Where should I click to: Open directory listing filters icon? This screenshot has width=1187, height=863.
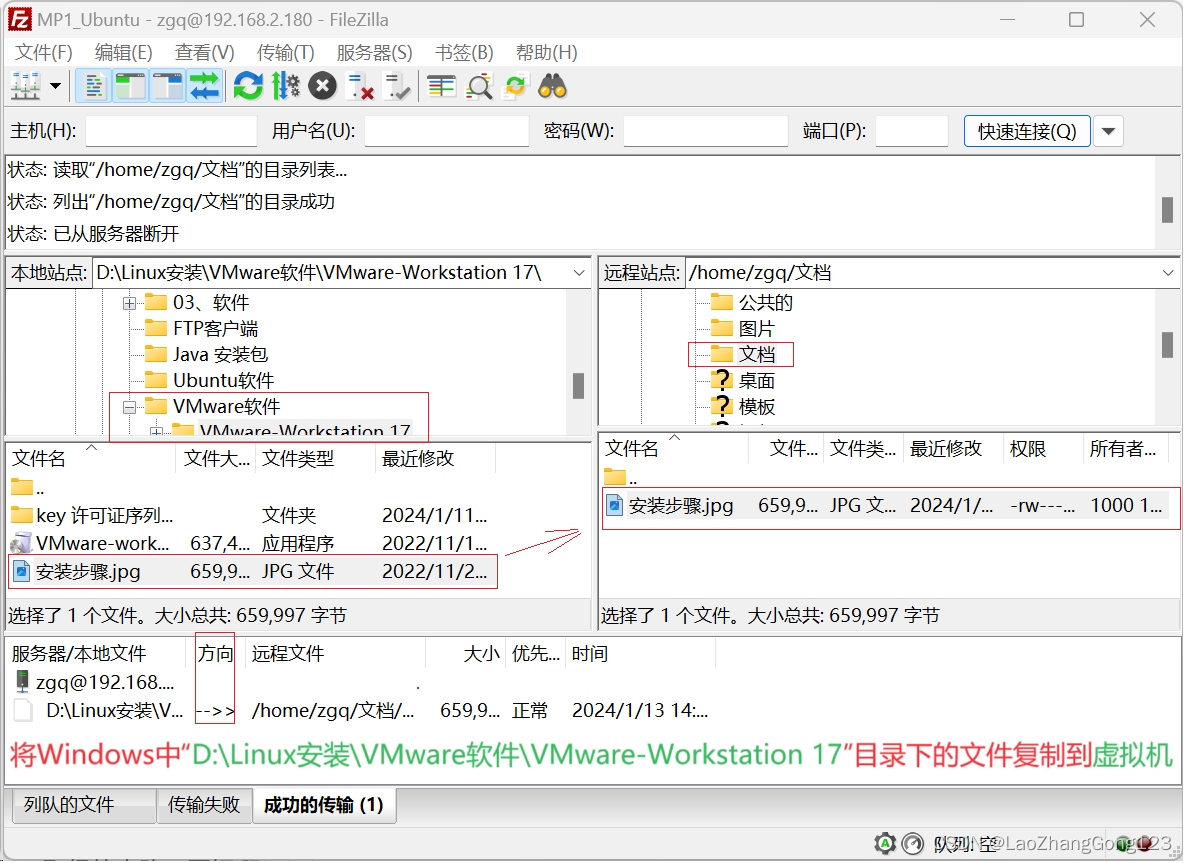[441, 86]
